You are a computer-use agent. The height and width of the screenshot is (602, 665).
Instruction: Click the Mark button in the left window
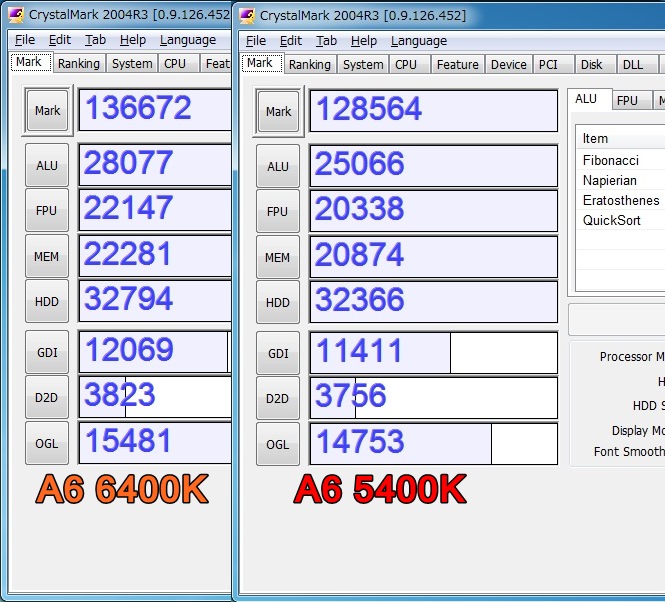(x=47, y=110)
